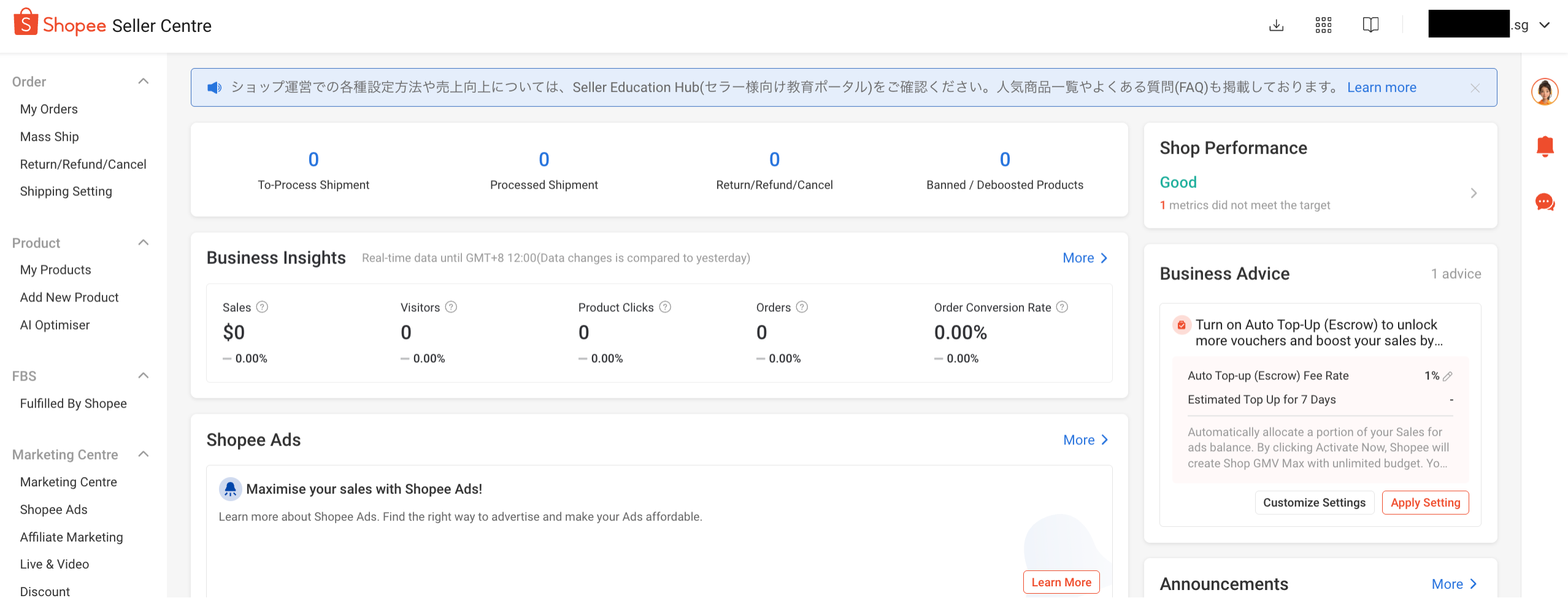Open My Products in sidebar
The width and height of the screenshot is (1568, 598).
tap(56, 270)
